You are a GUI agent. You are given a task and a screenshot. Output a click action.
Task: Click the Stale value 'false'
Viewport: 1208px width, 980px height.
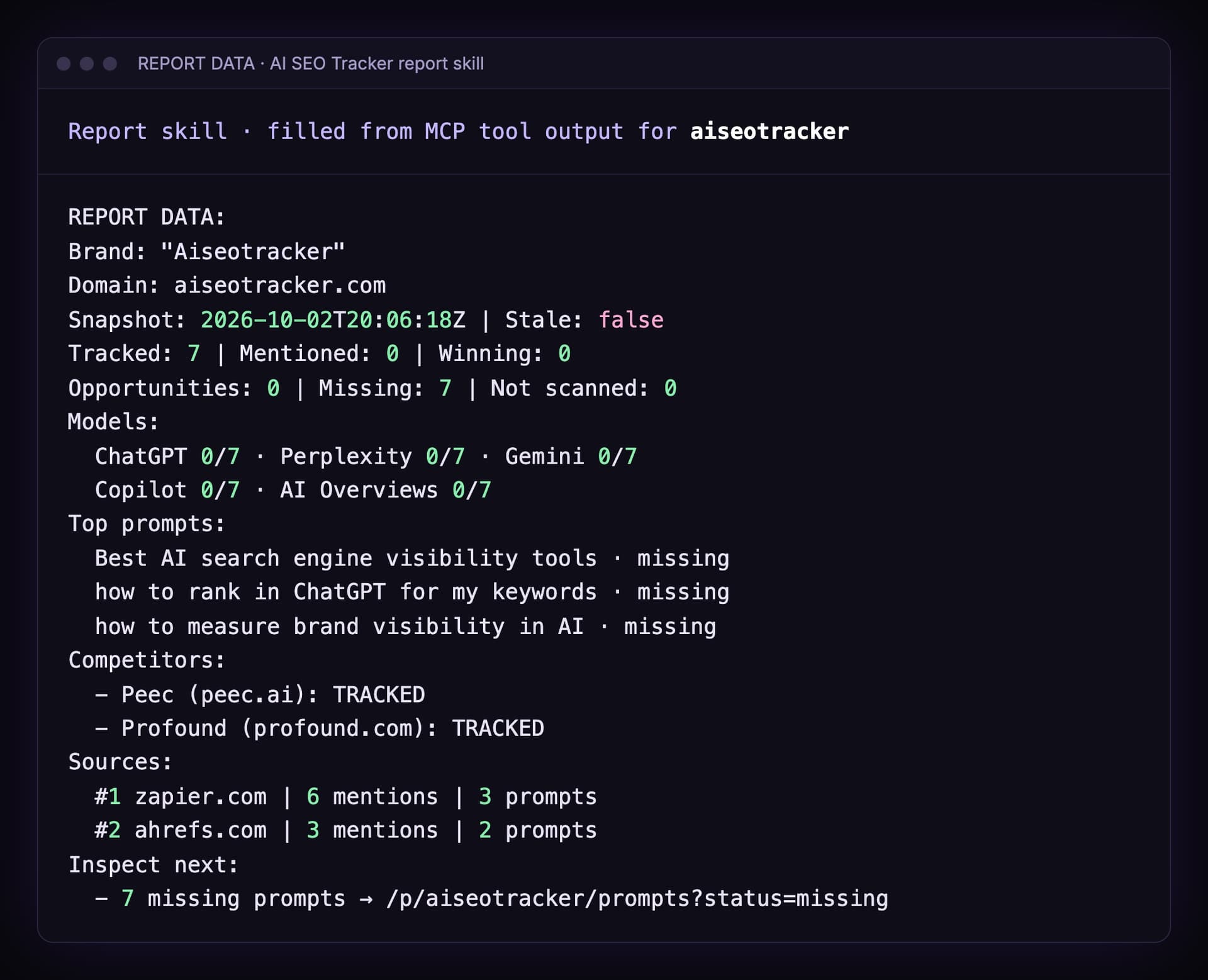tap(630, 320)
